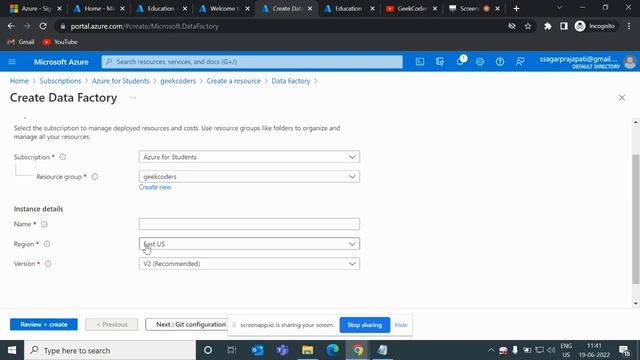
Task: Switch to the Welcome browser tab
Action: [224, 9]
